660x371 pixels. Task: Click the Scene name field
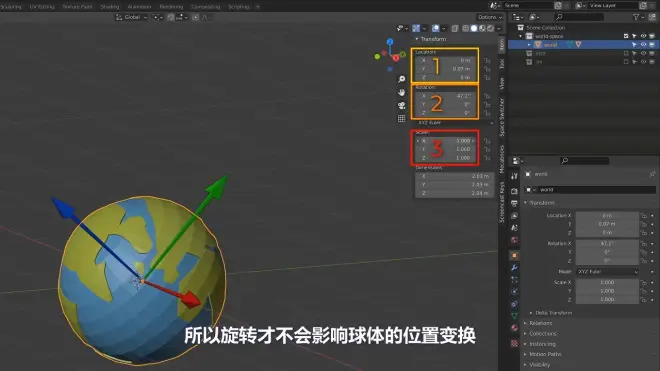tap(528, 5)
